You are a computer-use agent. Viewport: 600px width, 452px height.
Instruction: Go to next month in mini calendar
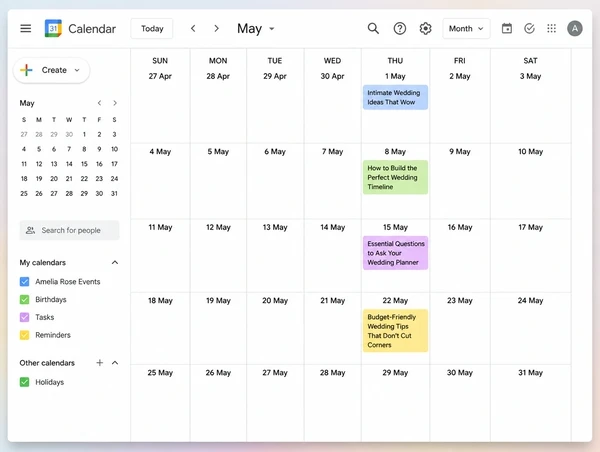[x=115, y=103]
